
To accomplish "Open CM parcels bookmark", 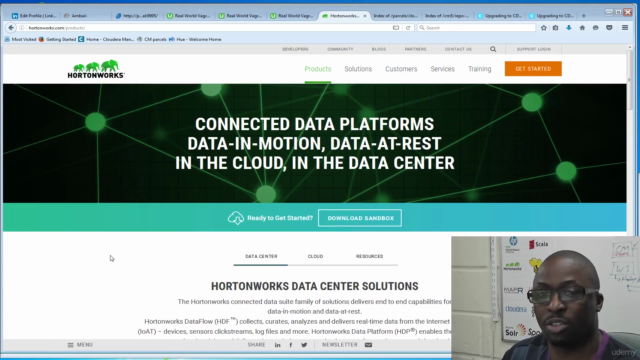I will click(x=152, y=39).
